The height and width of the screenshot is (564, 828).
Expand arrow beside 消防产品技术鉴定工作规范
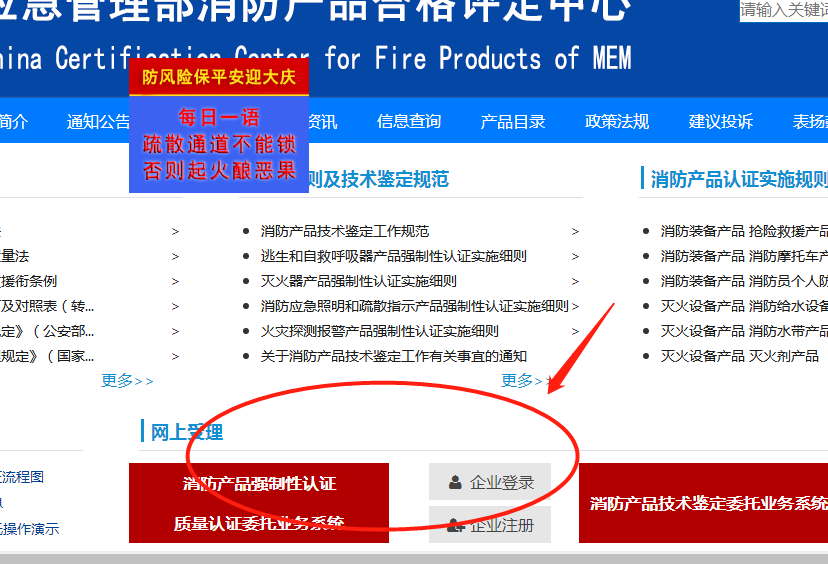(575, 231)
